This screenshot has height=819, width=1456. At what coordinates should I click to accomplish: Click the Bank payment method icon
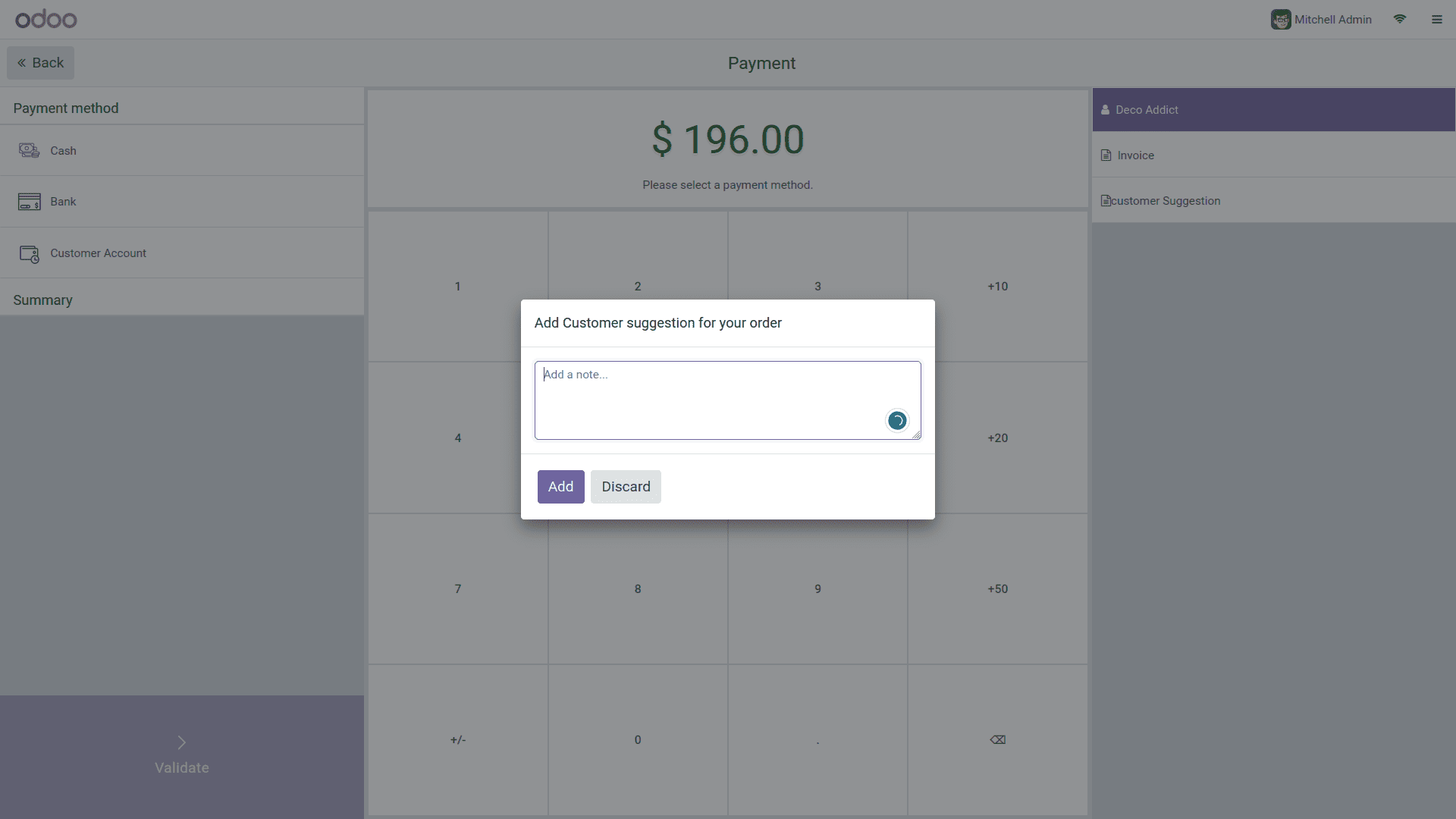tap(29, 202)
